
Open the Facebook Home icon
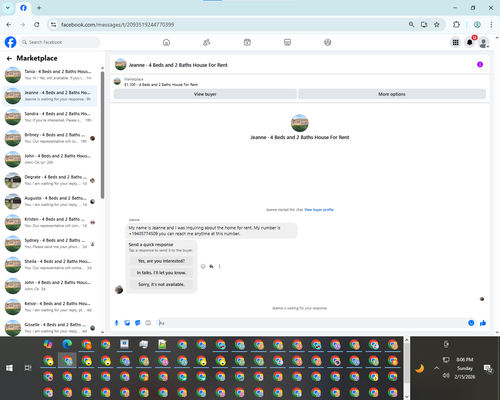[x=166, y=42]
